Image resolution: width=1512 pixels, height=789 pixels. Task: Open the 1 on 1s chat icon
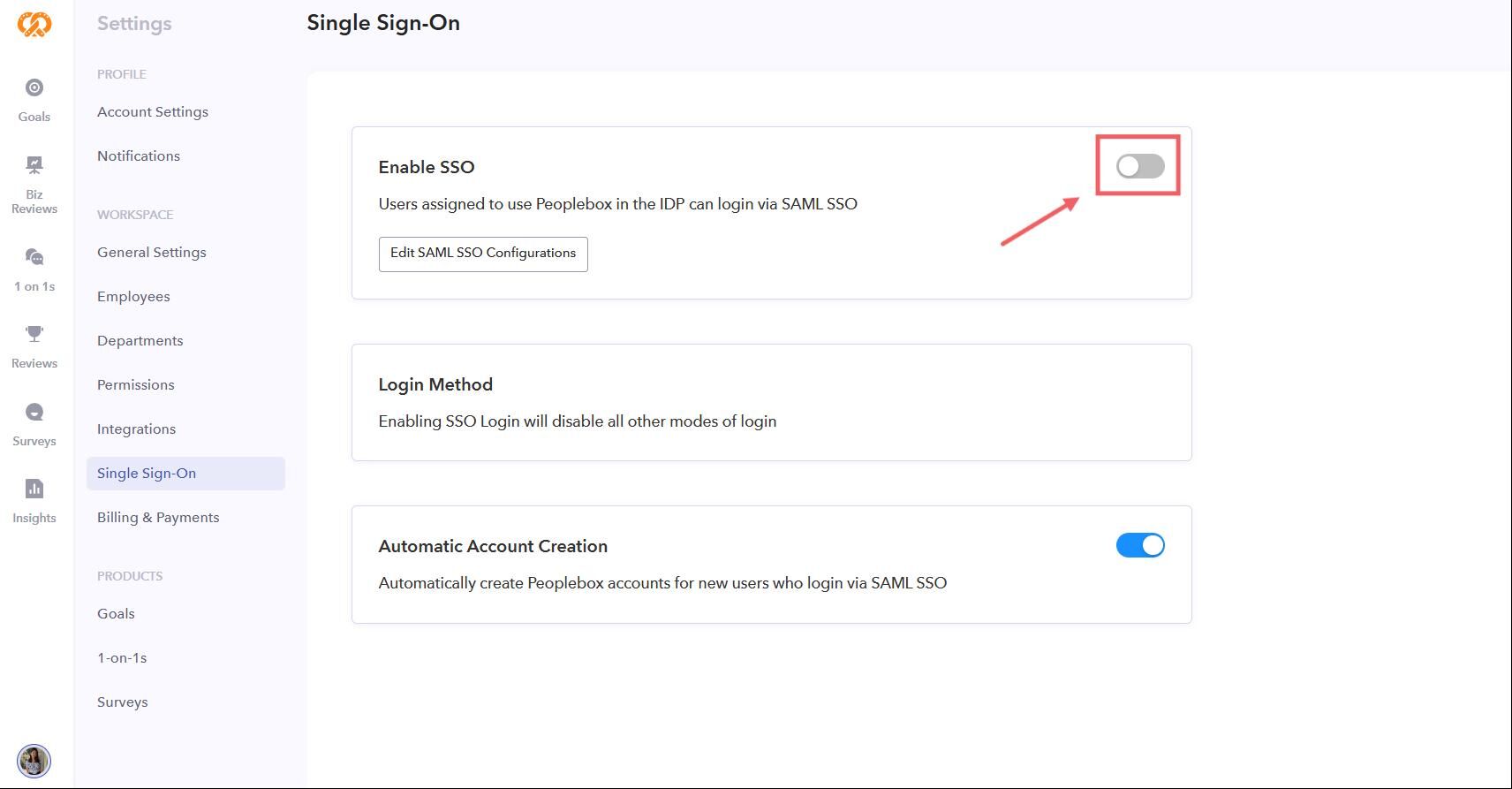(34, 257)
